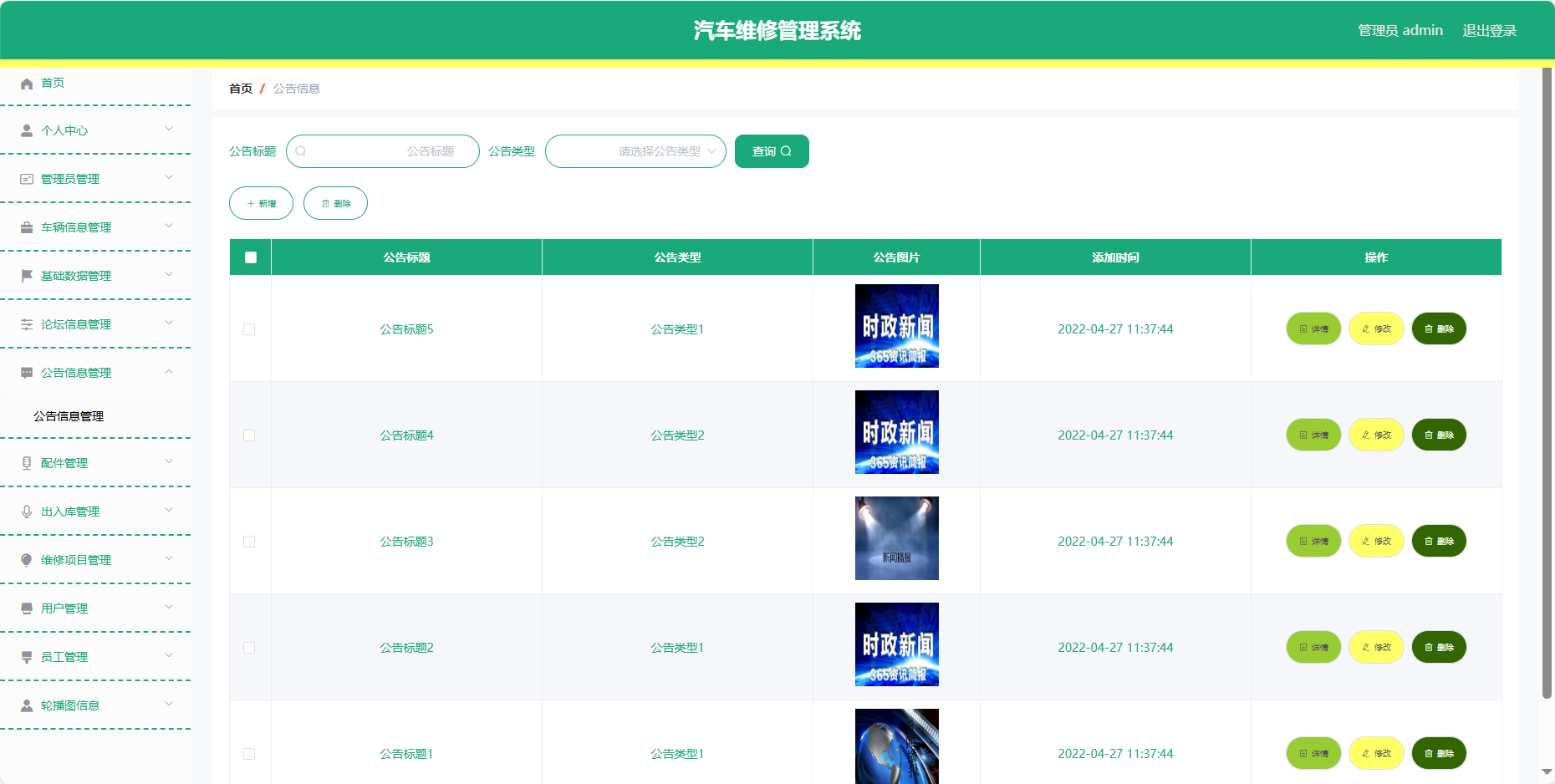Edit the 公告标题3 row via 修改
Screen dimensions: 1555x784
click(1376, 541)
